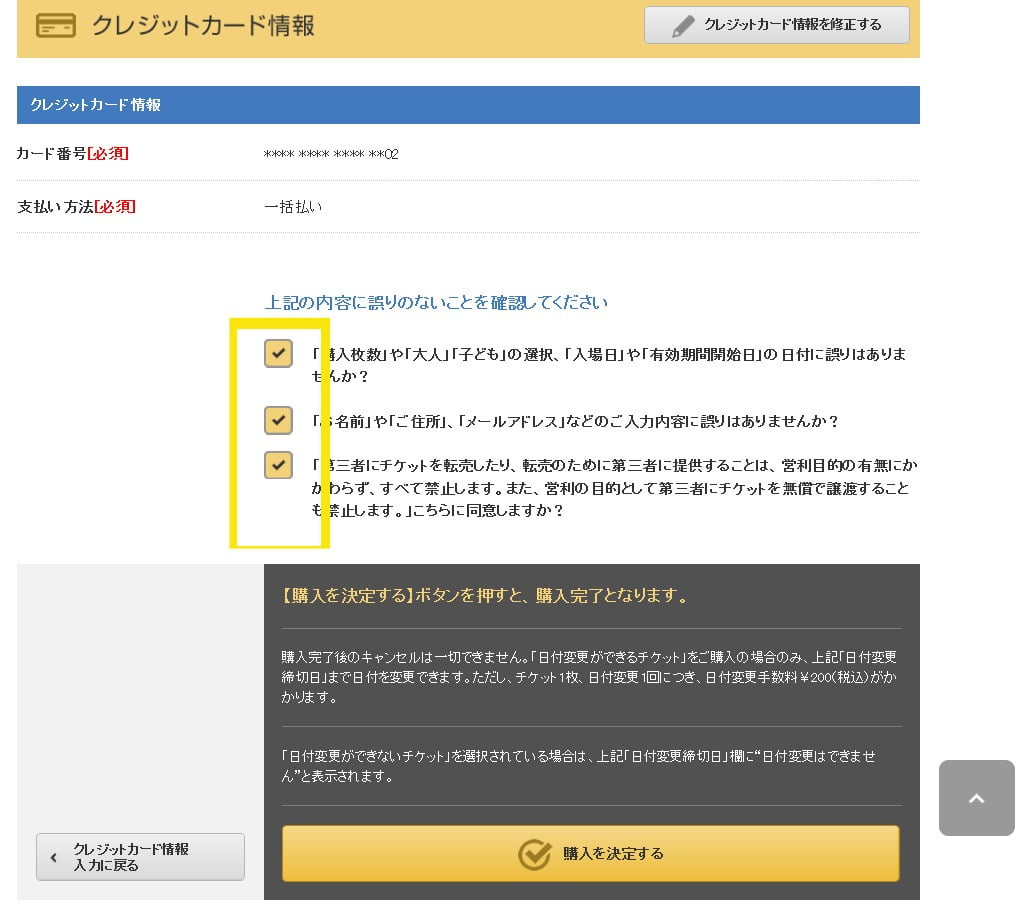The height and width of the screenshot is (904, 1020).
Task: Click the blue 上記の内容に誤りのないこと heading
Action: [x=436, y=302]
